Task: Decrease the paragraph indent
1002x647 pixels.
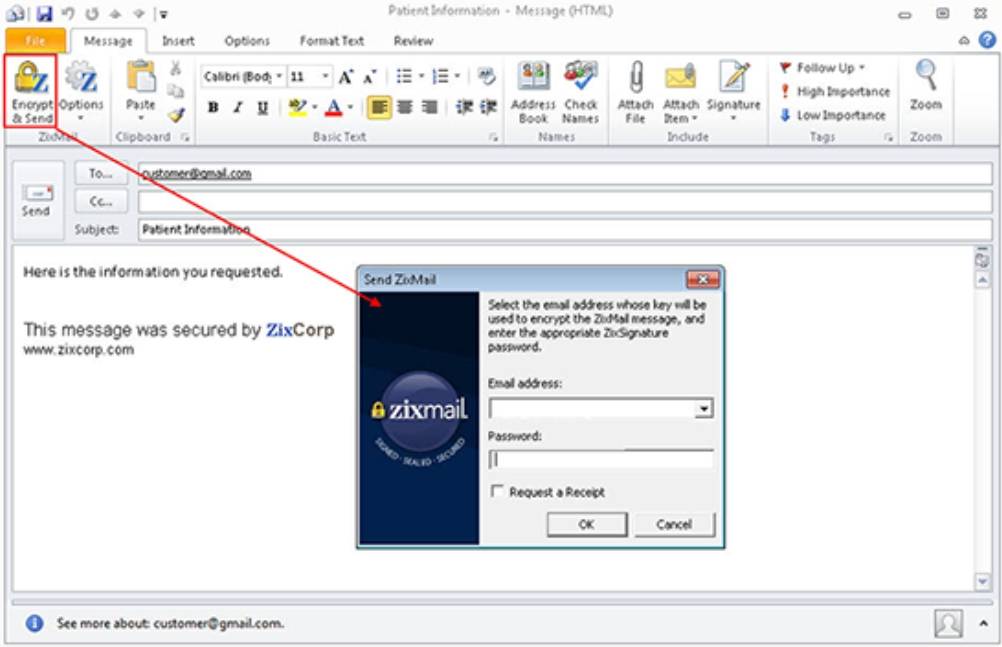Action: click(463, 107)
